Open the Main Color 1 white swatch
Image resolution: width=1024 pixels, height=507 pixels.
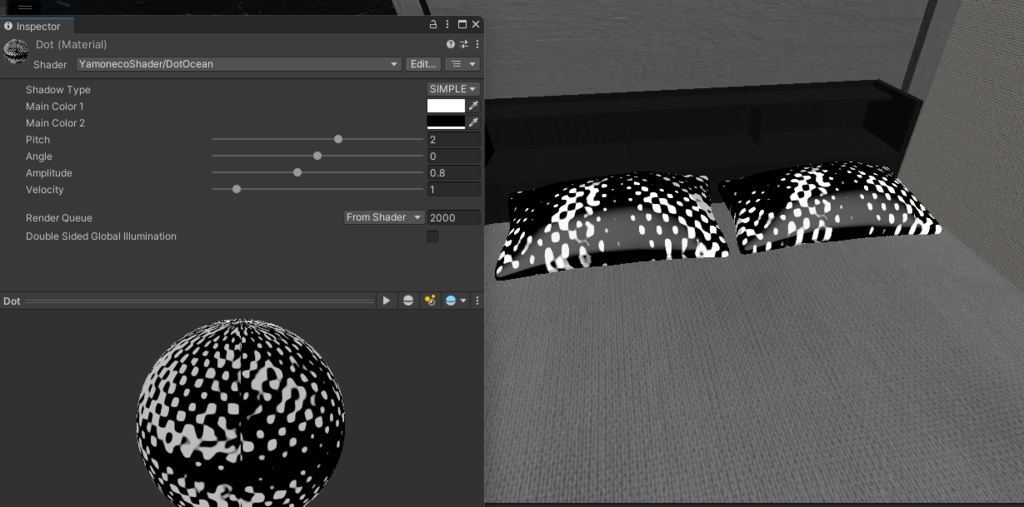click(x=446, y=106)
